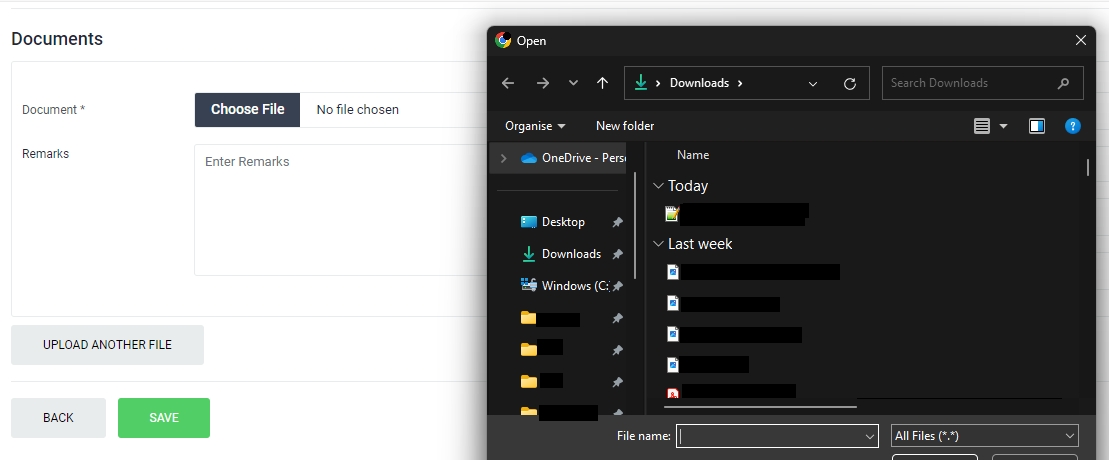The width and height of the screenshot is (1109, 460).
Task: Open the All Files type dropdown
Action: [984, 436]
